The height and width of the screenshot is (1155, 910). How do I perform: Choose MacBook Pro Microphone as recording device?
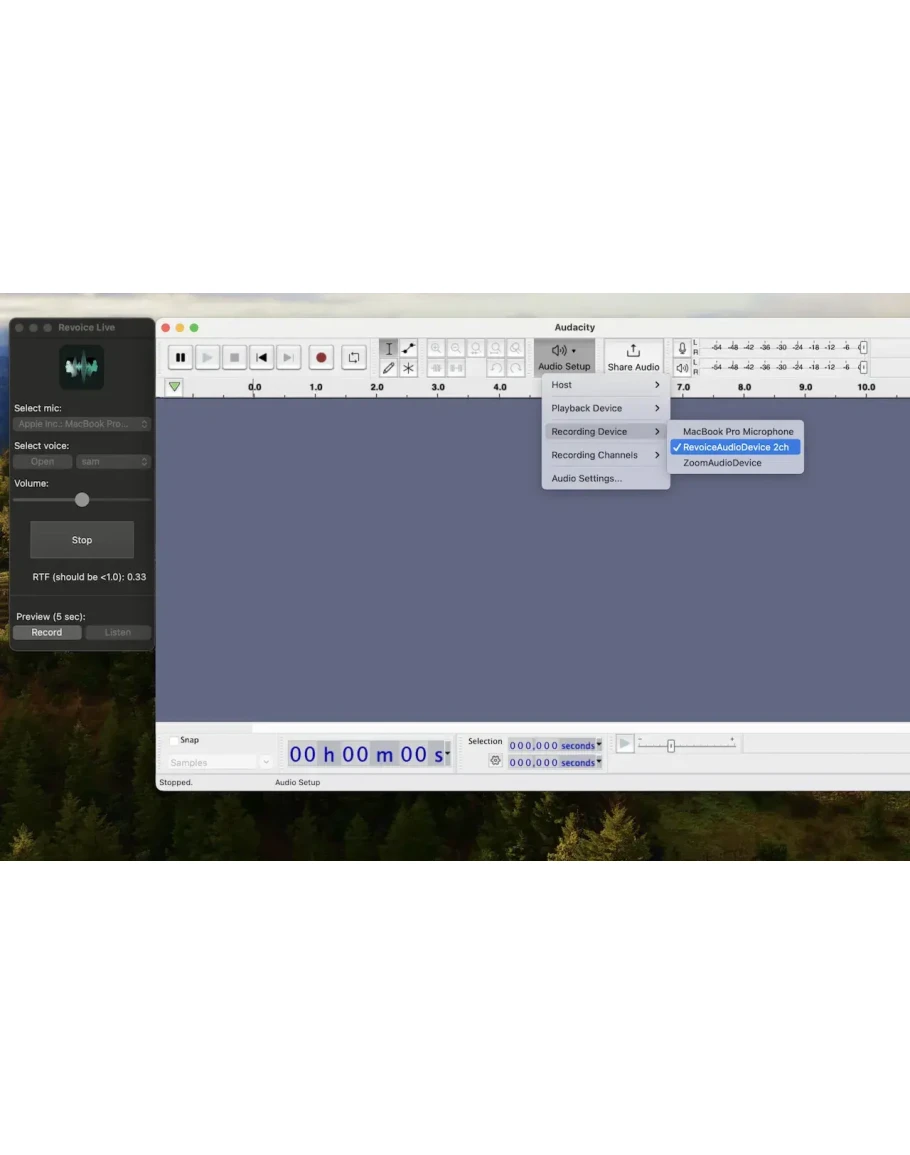[735, 432]
